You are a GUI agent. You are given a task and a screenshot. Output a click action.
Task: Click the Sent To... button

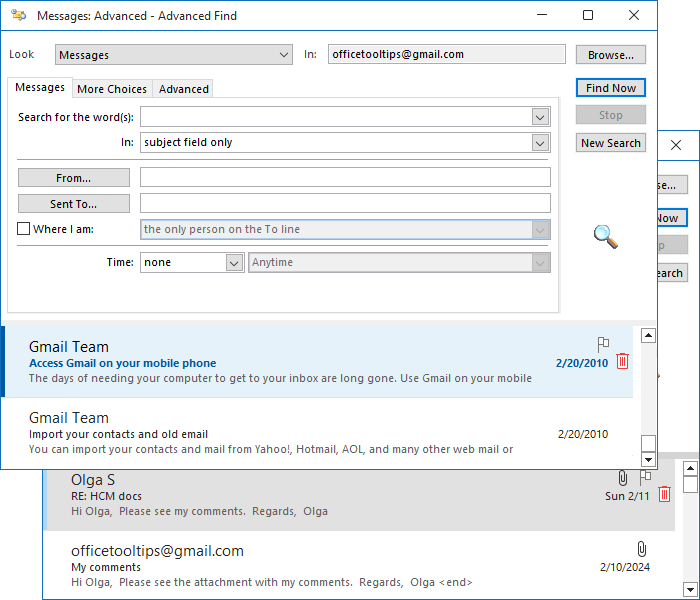(74, 204)
